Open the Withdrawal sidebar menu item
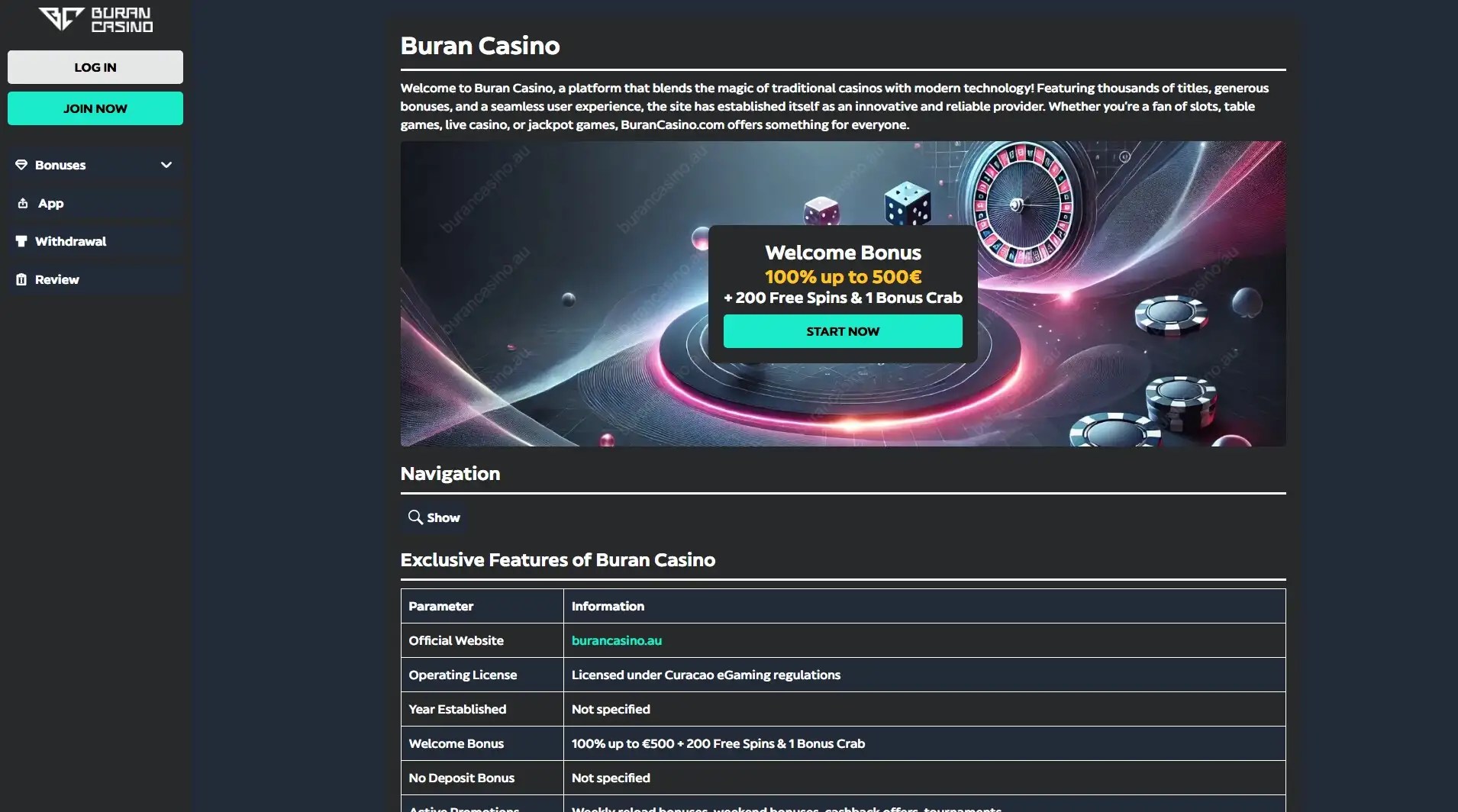 point(95,241)
